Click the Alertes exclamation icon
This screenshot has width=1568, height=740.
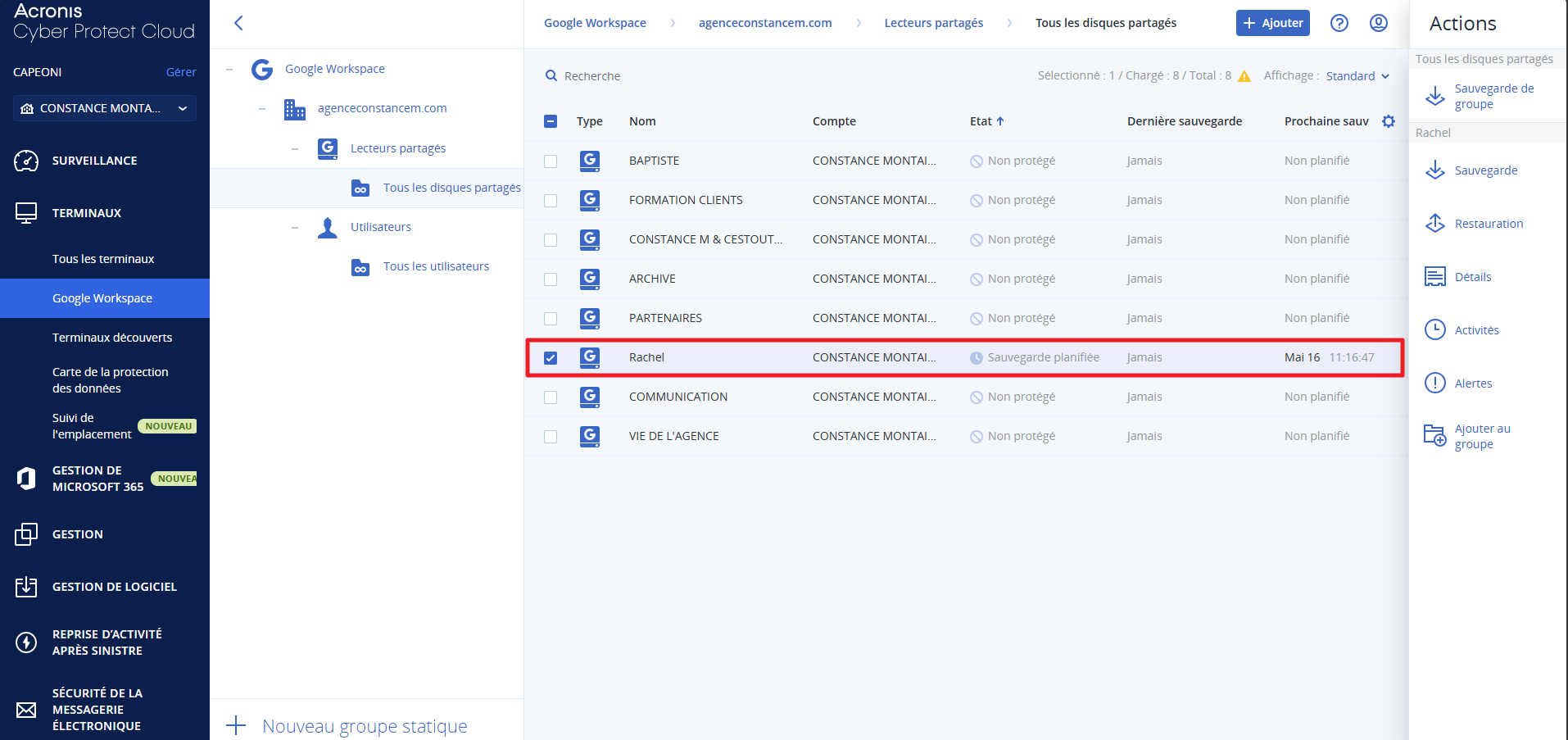pyautogui.click(x=1435, y=383)
